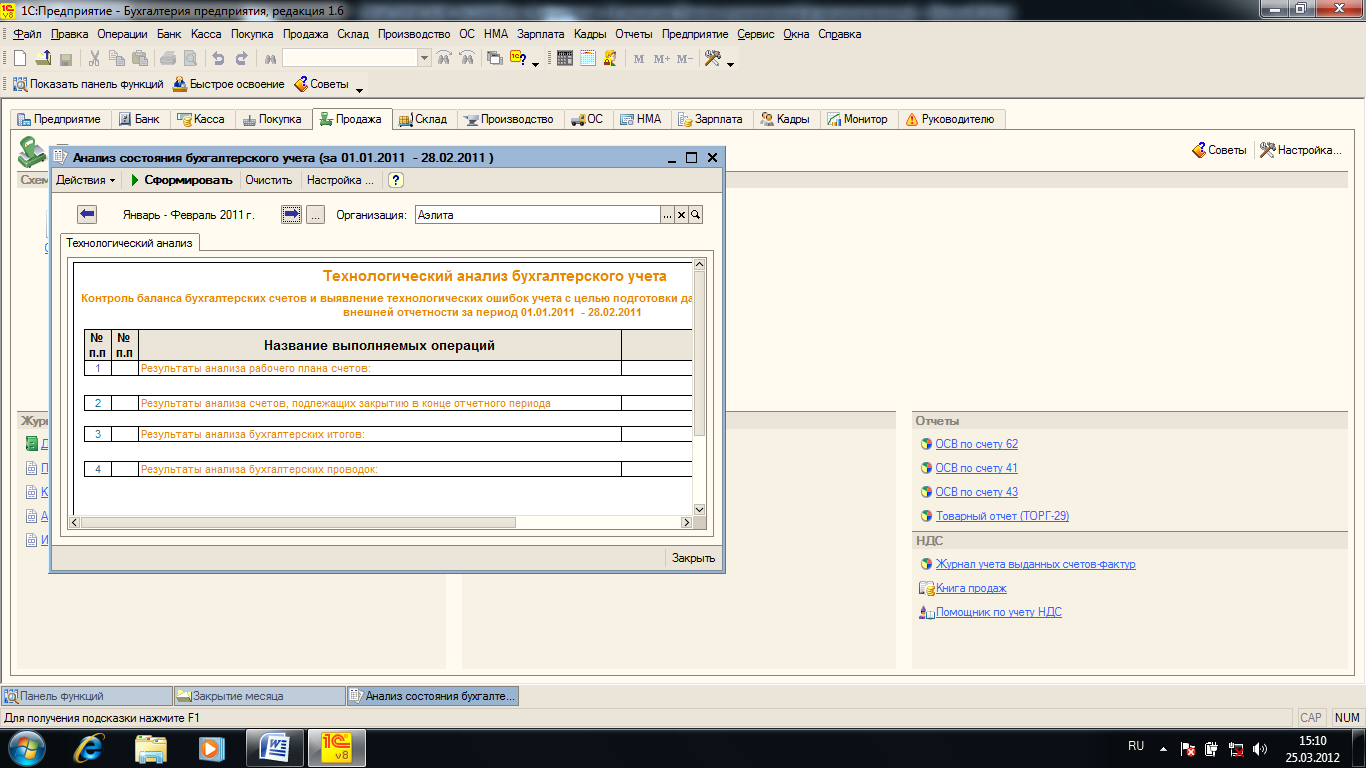Show hidden tray icons arrow
The width and height of the screenshot is (1366, 768).
click(x=1162, y=748)
